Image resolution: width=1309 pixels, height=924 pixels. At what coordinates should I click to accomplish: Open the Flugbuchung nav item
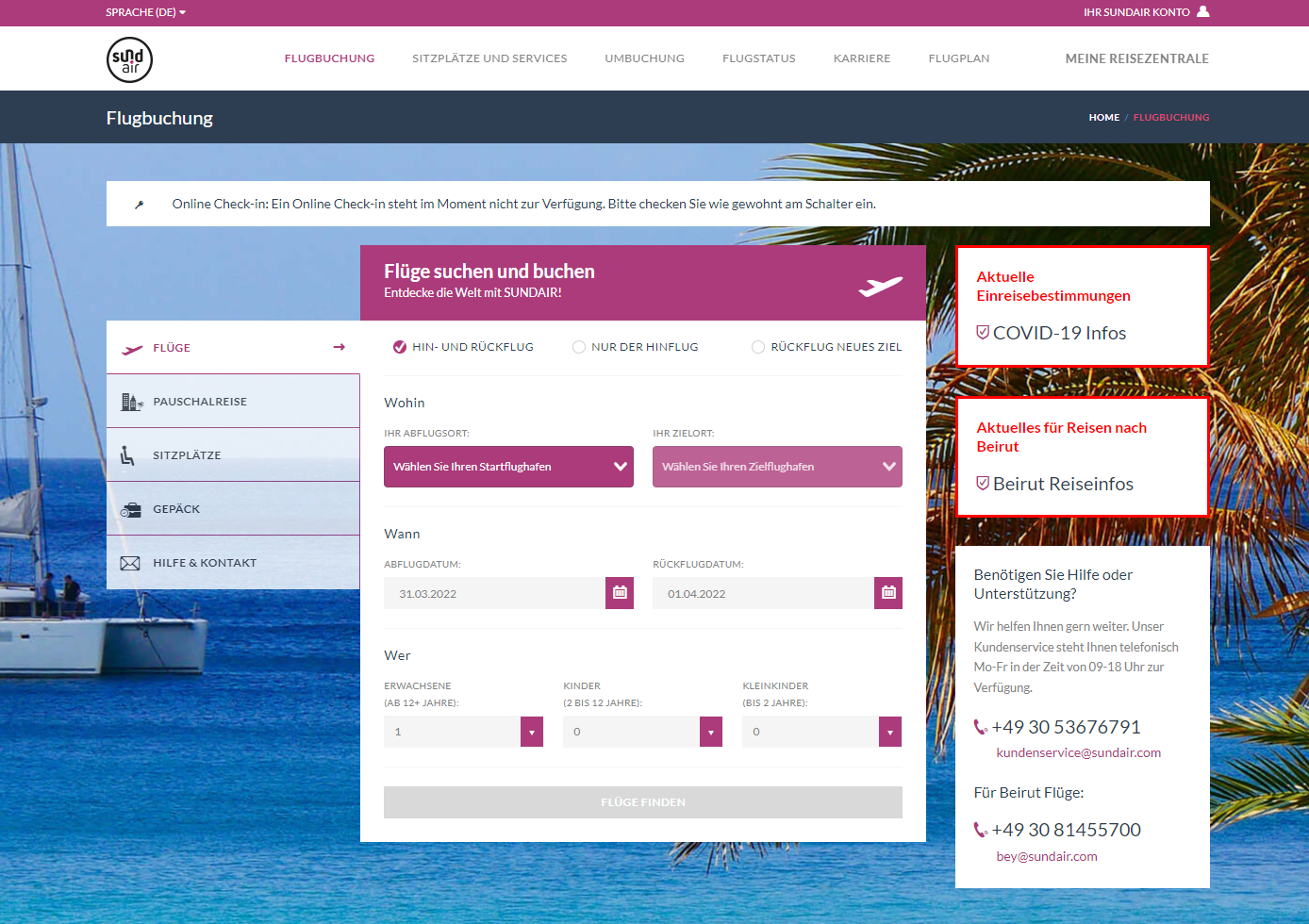click(330, 58)
